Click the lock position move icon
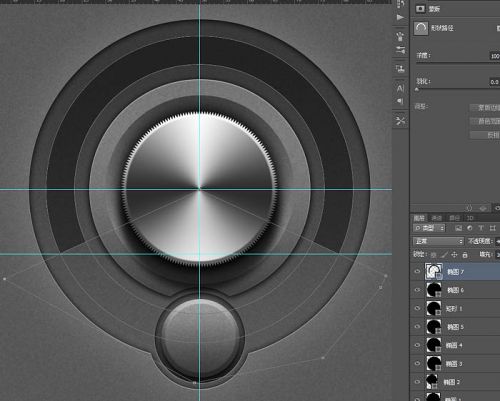 click(454, 255)
